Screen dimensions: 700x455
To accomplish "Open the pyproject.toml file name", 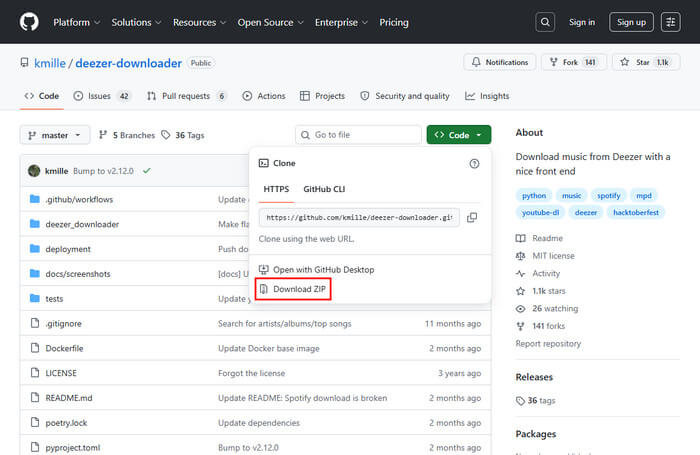I will [x=73, y=447].
